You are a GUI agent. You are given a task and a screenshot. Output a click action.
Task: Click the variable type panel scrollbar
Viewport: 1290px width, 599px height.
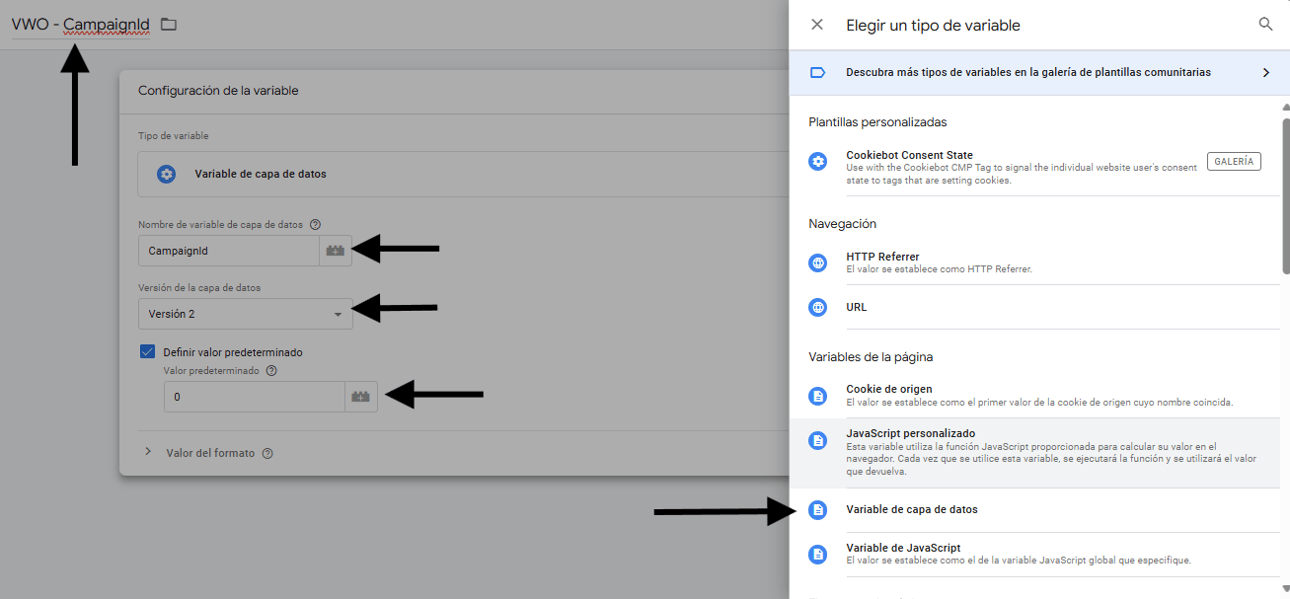1285,195
